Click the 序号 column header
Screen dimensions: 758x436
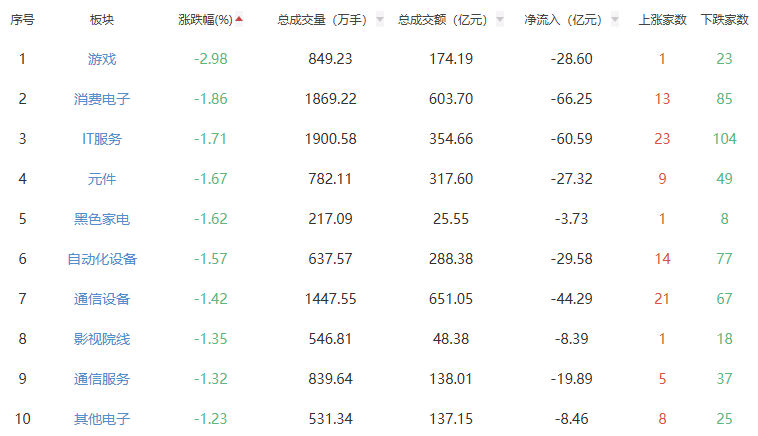click(22, 19)
